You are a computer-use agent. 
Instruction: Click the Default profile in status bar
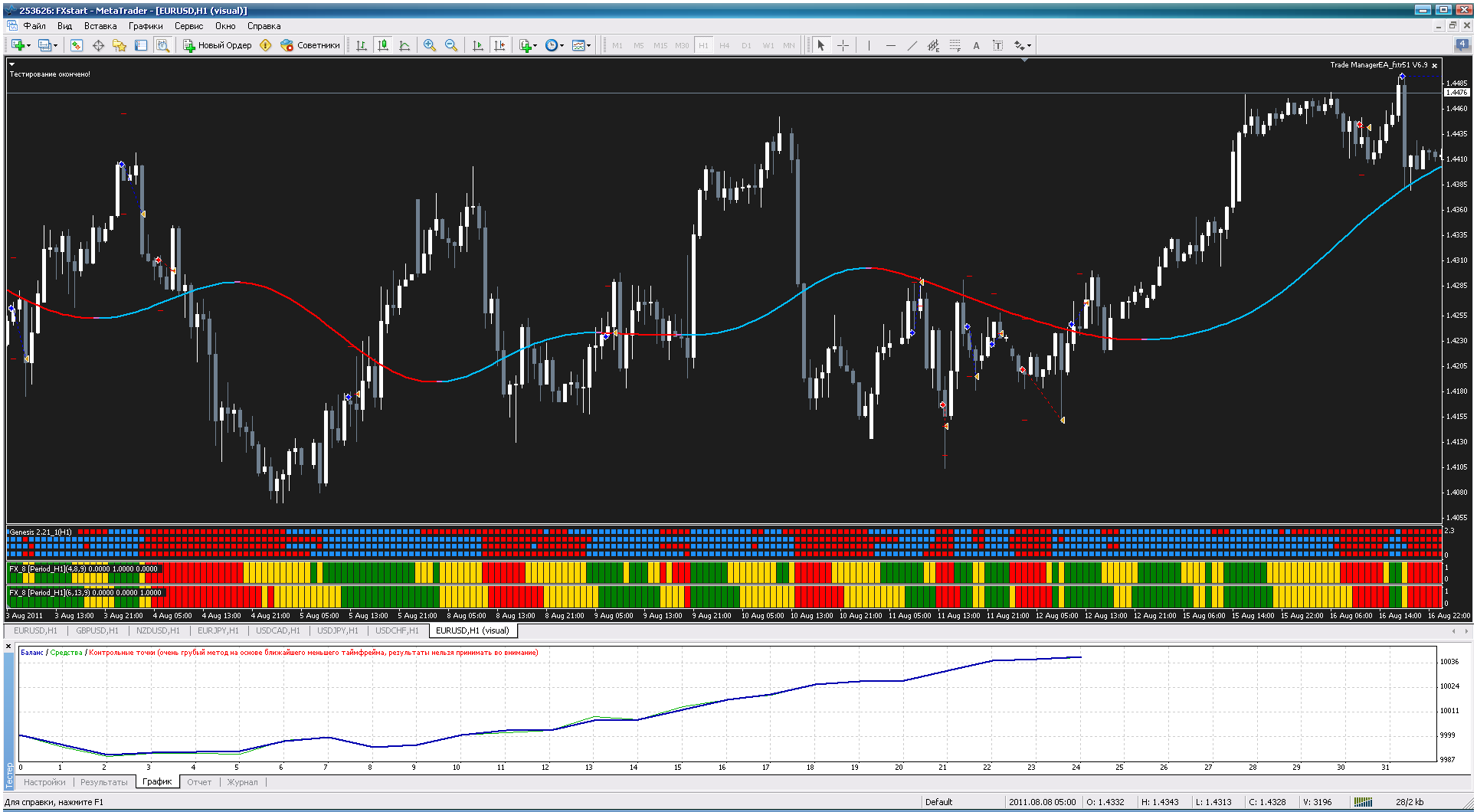tap(938, 802)
